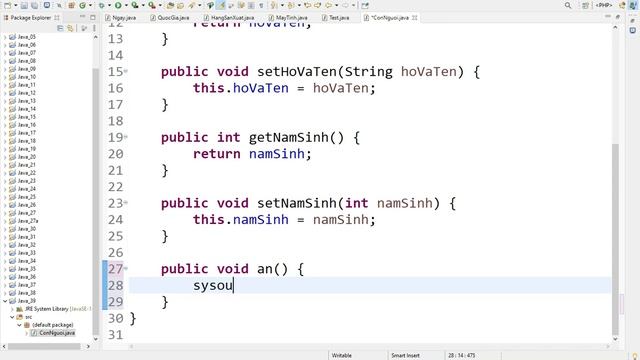Screen dimensions: 640x360
Task: Click on 'sysou' text in line 28
Action: [213, 285]
